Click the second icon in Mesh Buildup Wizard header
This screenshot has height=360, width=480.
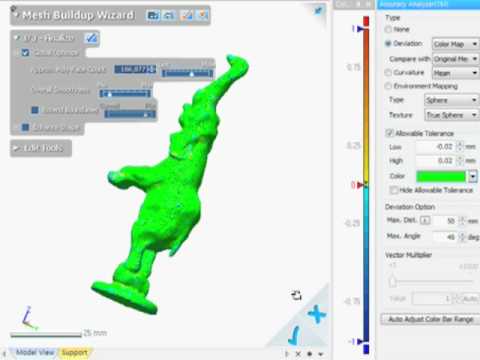(169, 15)
